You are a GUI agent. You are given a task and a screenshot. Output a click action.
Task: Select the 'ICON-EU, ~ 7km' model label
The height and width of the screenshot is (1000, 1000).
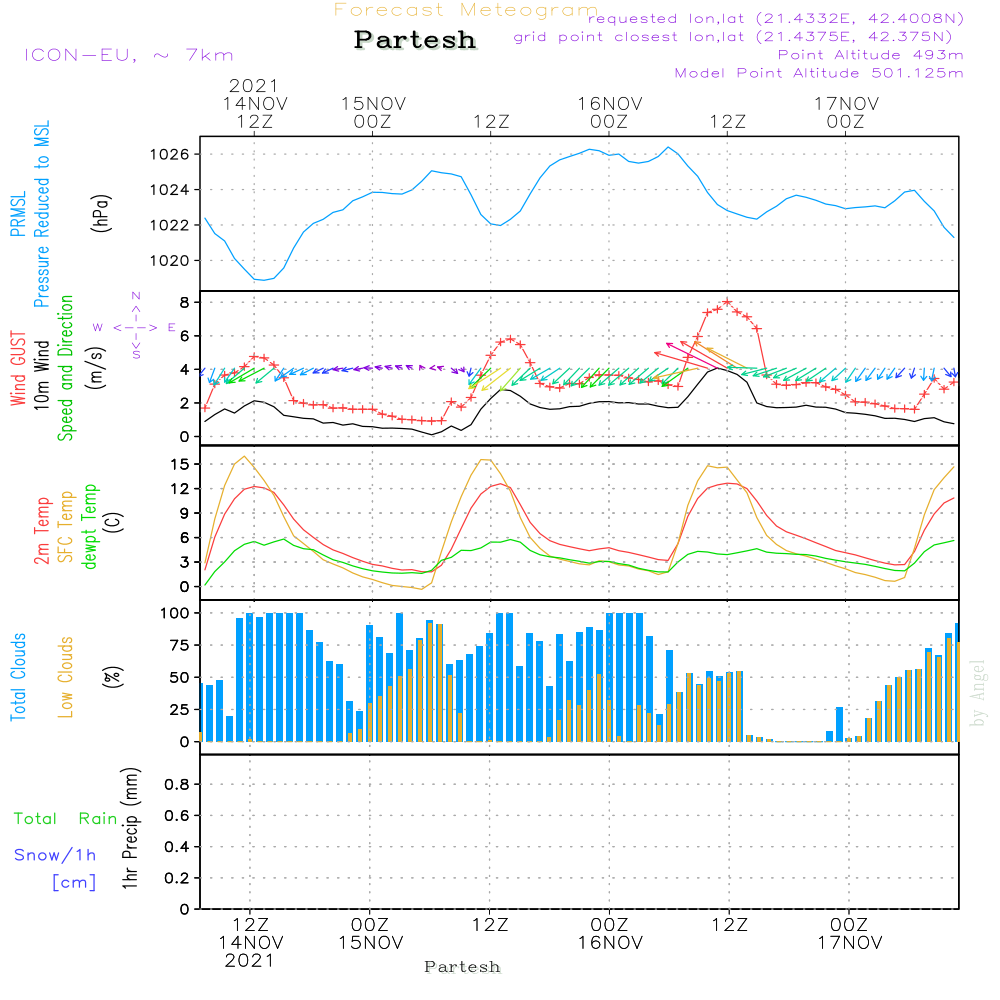coord(129,55)
